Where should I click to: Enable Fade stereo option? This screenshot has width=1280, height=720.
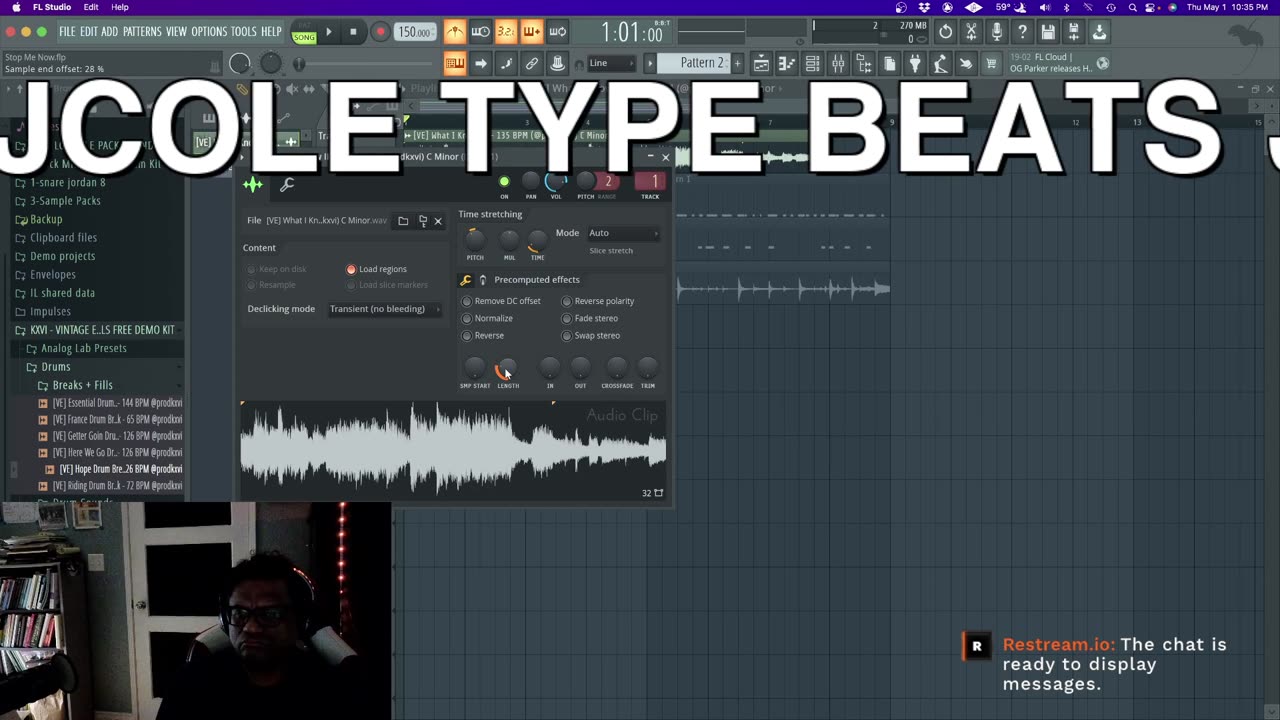[x=566, y=318]
